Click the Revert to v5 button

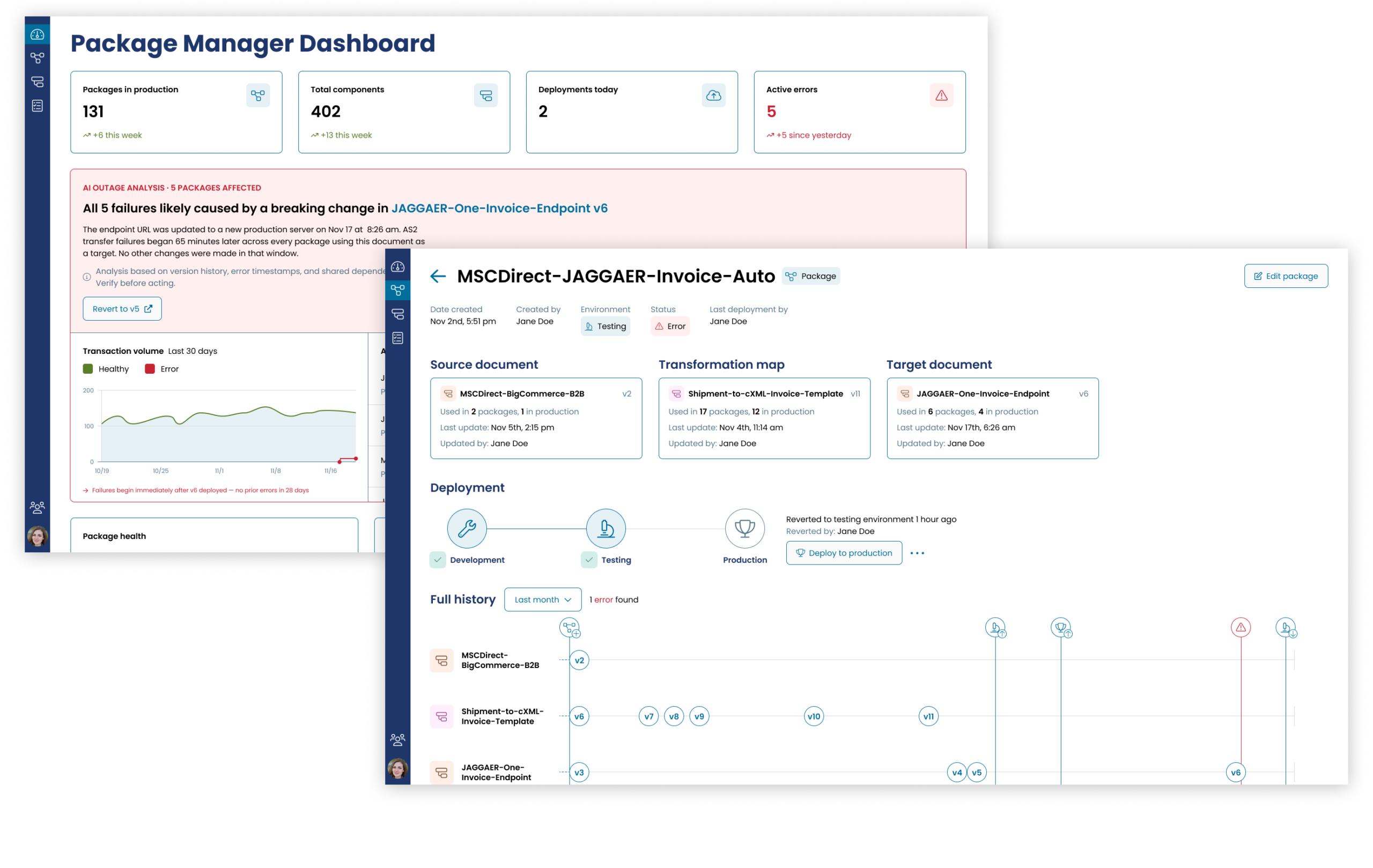pyautogui.click(x=122, y=309)
